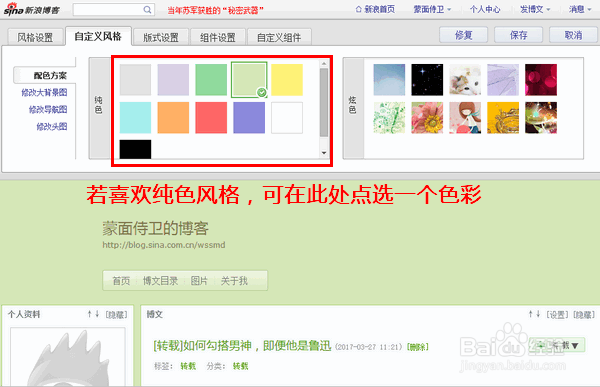
Task: Pick the yellow solid color
Action: coord(287,80)
